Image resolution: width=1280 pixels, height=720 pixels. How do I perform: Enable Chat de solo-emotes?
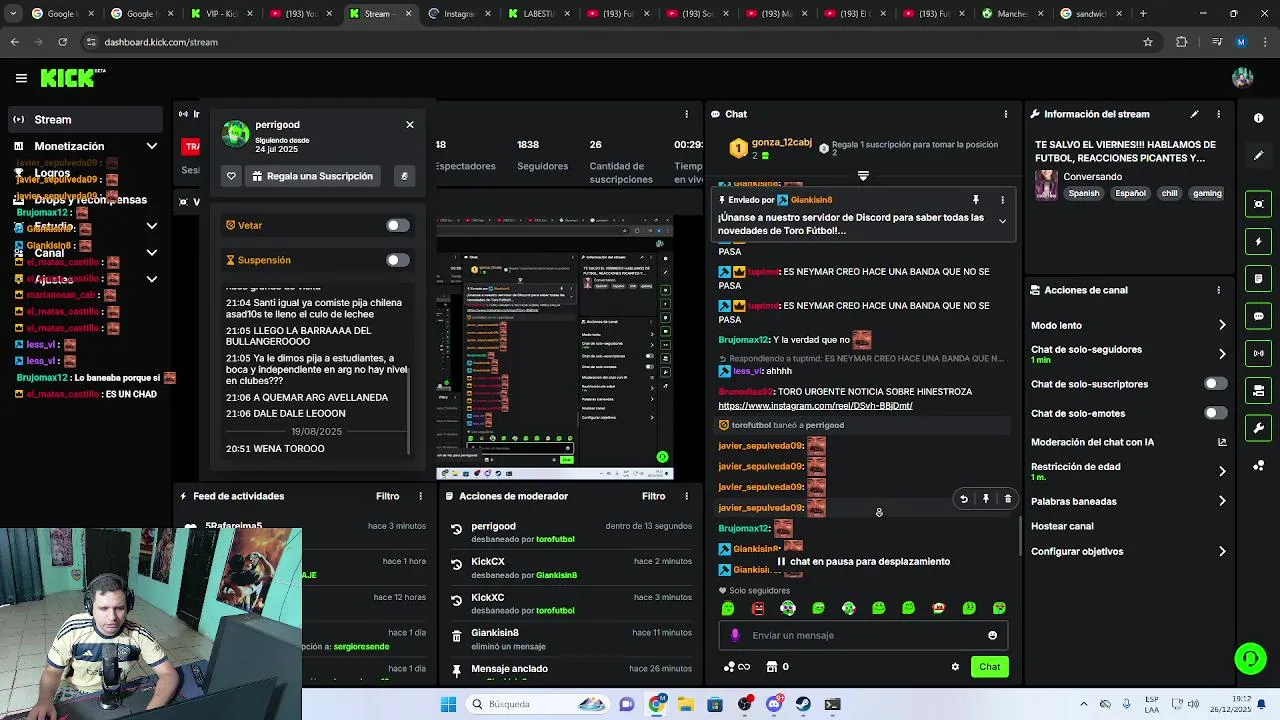[x=1215, y=413]
